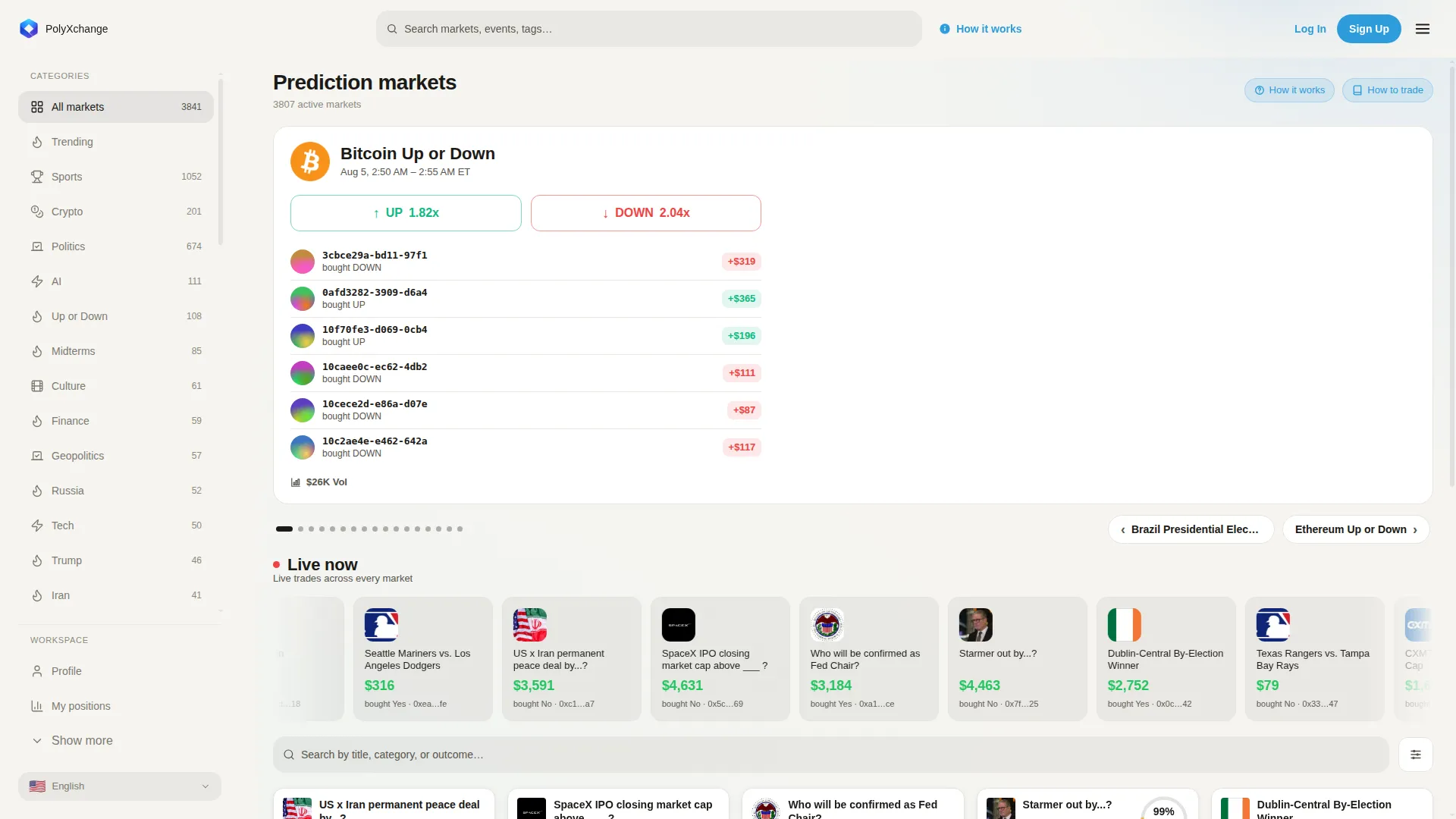Click the search magnifier icon in header
The width and height of the screenshot is (1456, 819).
(x=392, y=29)
